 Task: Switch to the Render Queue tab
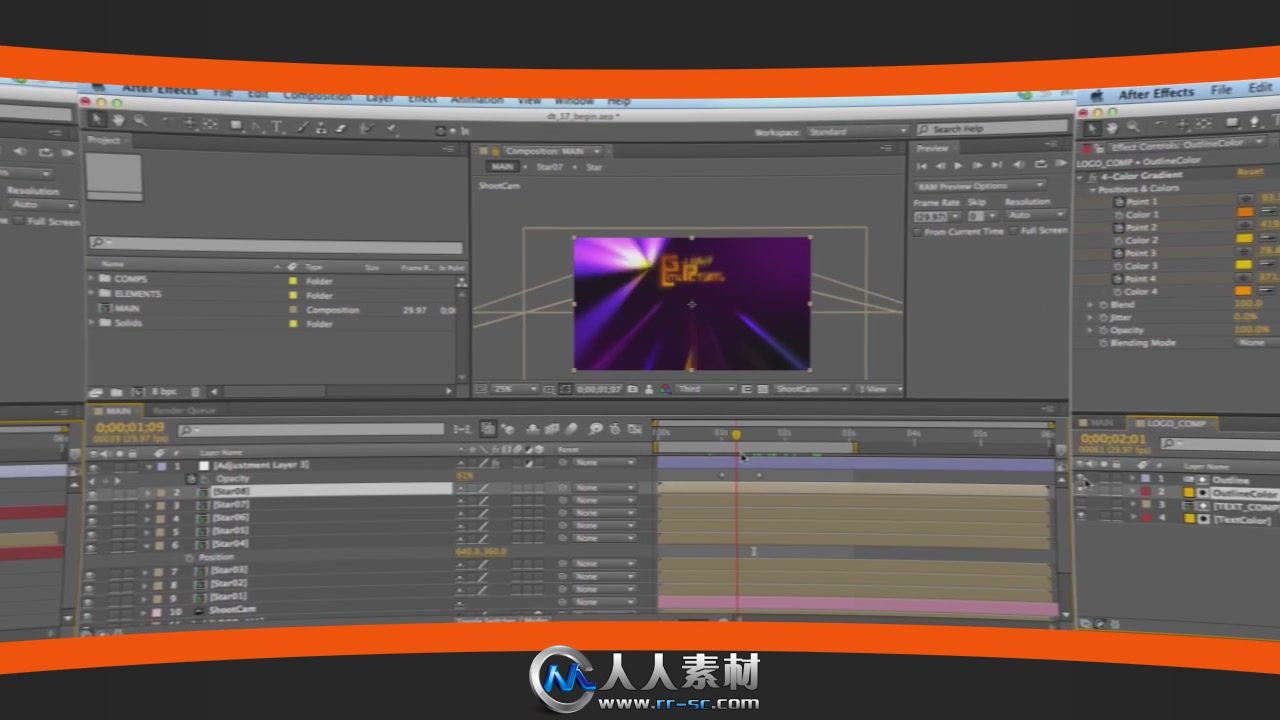click(x=183, y=410)
